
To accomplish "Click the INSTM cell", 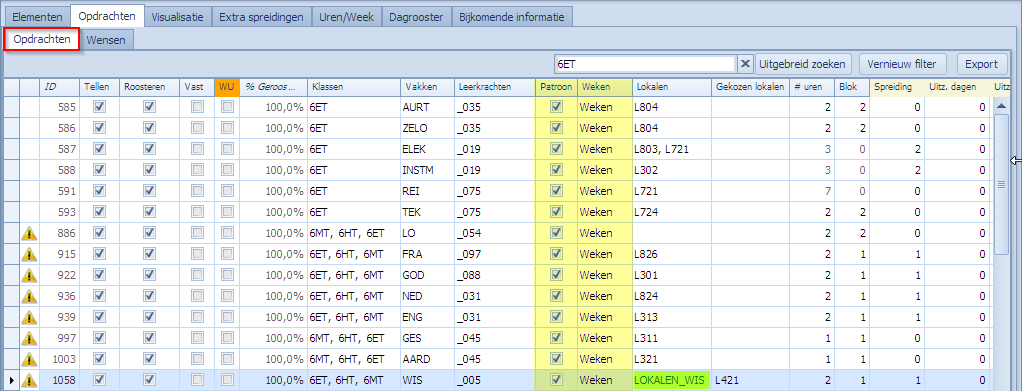I will [427, 169].
